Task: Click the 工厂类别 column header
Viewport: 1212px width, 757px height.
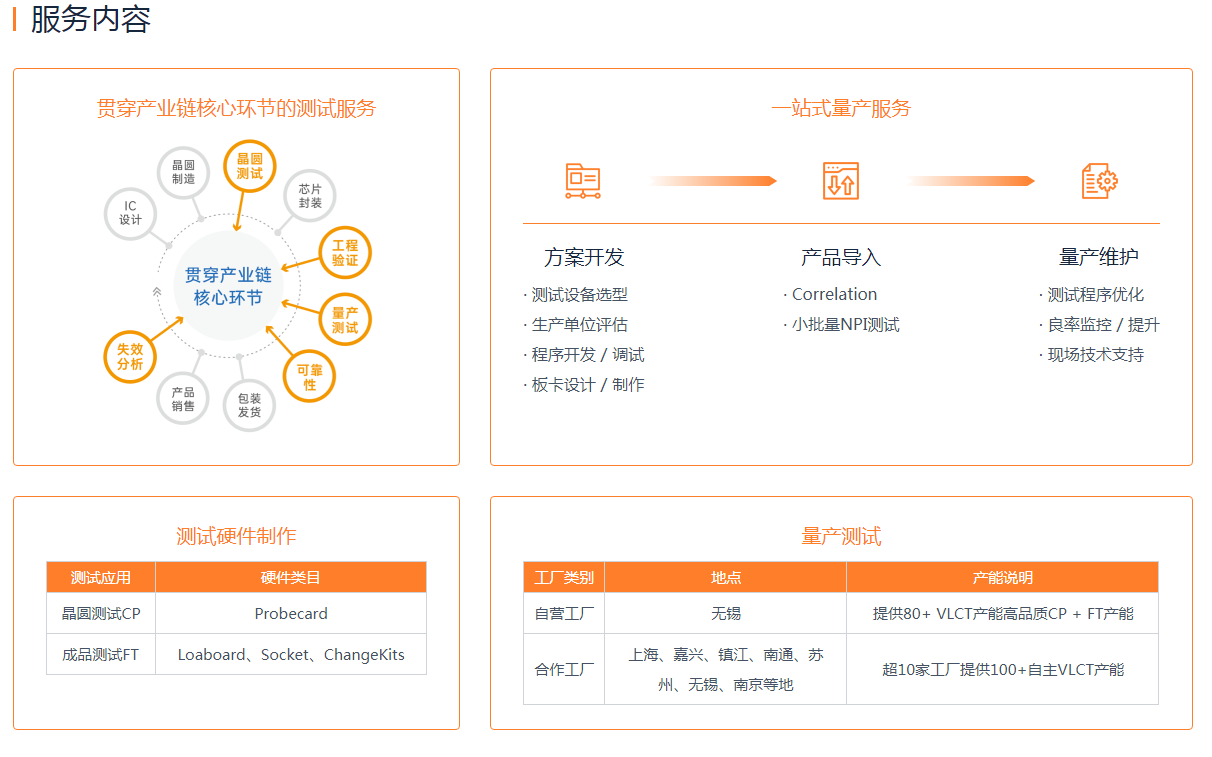Action: [564, 577]
